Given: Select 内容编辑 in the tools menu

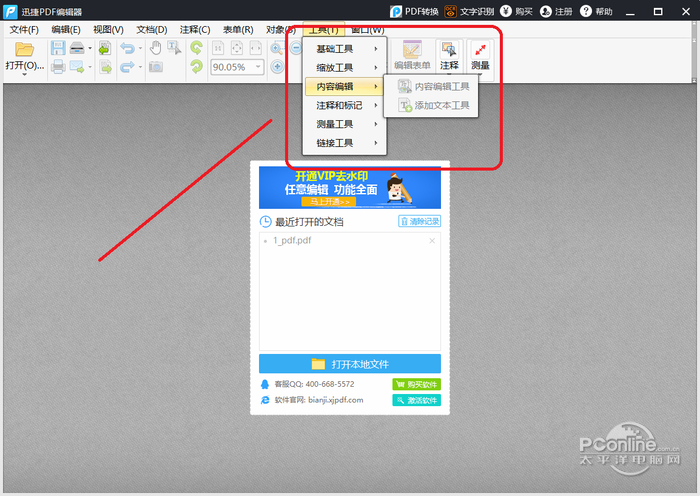Looking at the screenshot, I should [344, 86].
